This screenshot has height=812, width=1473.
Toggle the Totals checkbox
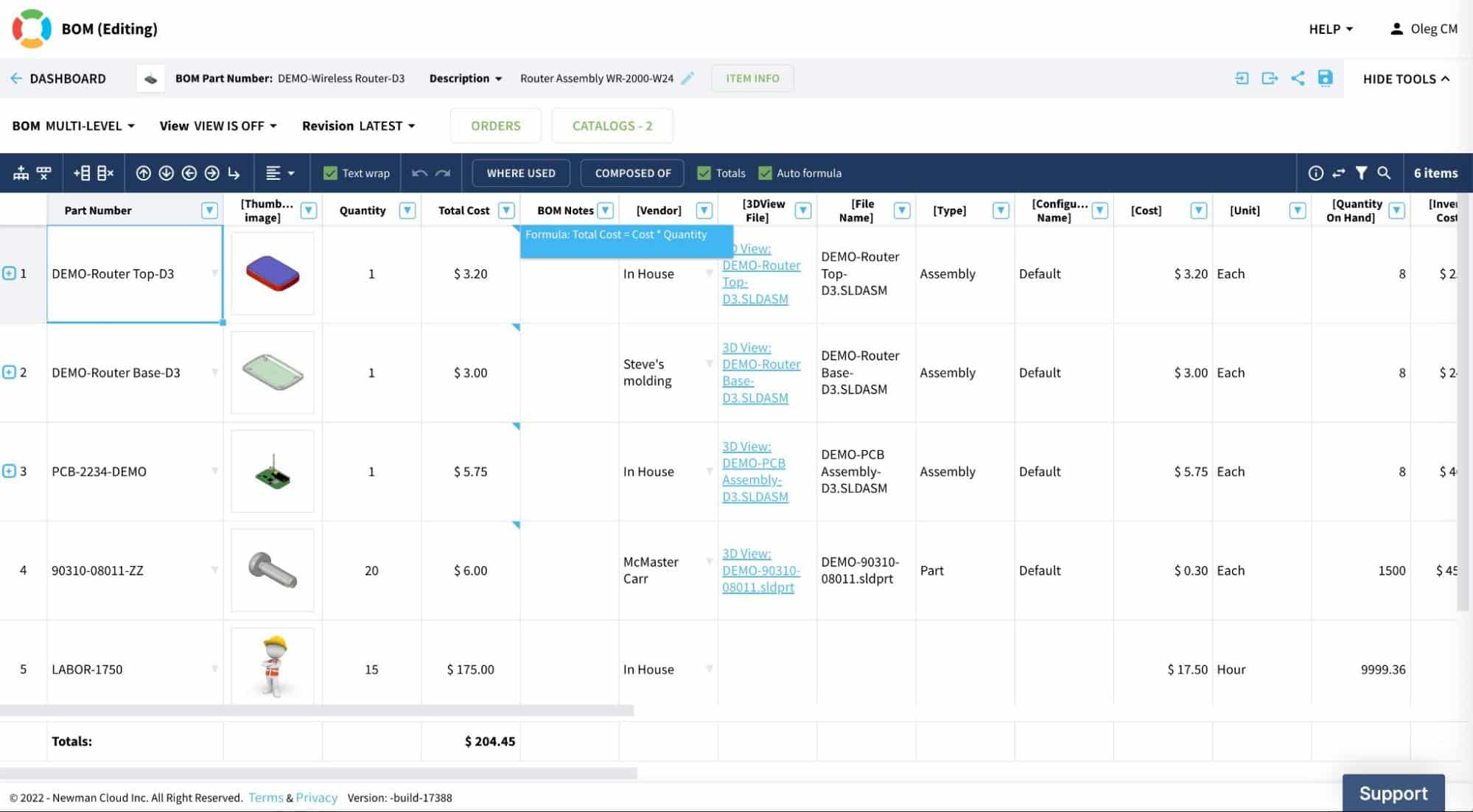[704, 173]
